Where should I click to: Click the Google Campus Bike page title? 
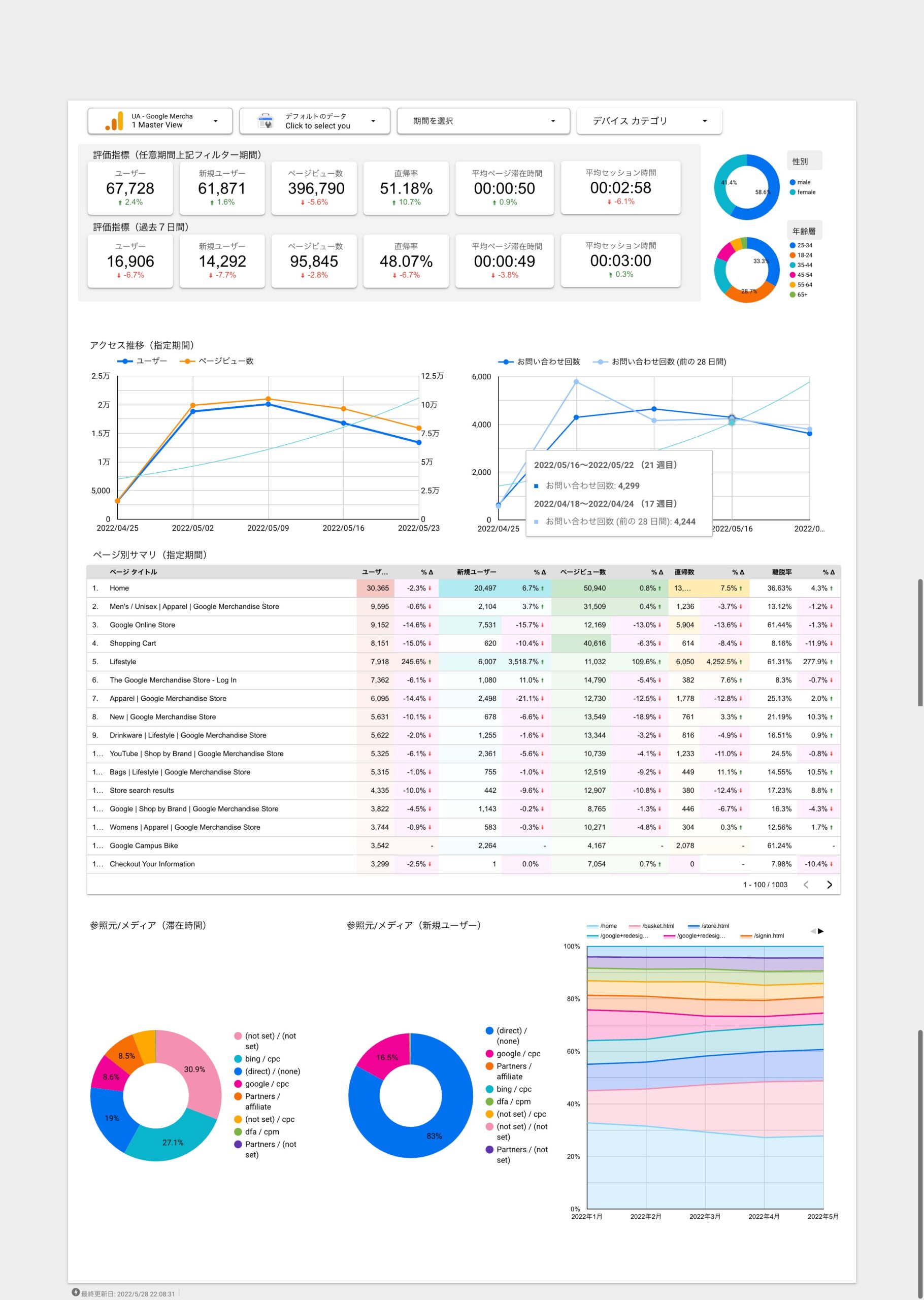point(143,846)
